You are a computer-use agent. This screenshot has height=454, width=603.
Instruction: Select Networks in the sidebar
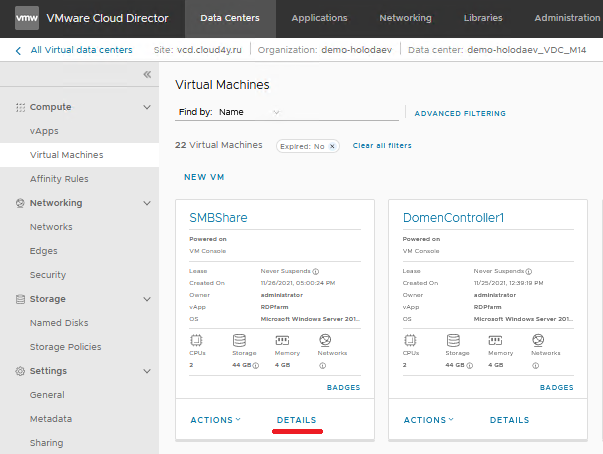(51, 227)
